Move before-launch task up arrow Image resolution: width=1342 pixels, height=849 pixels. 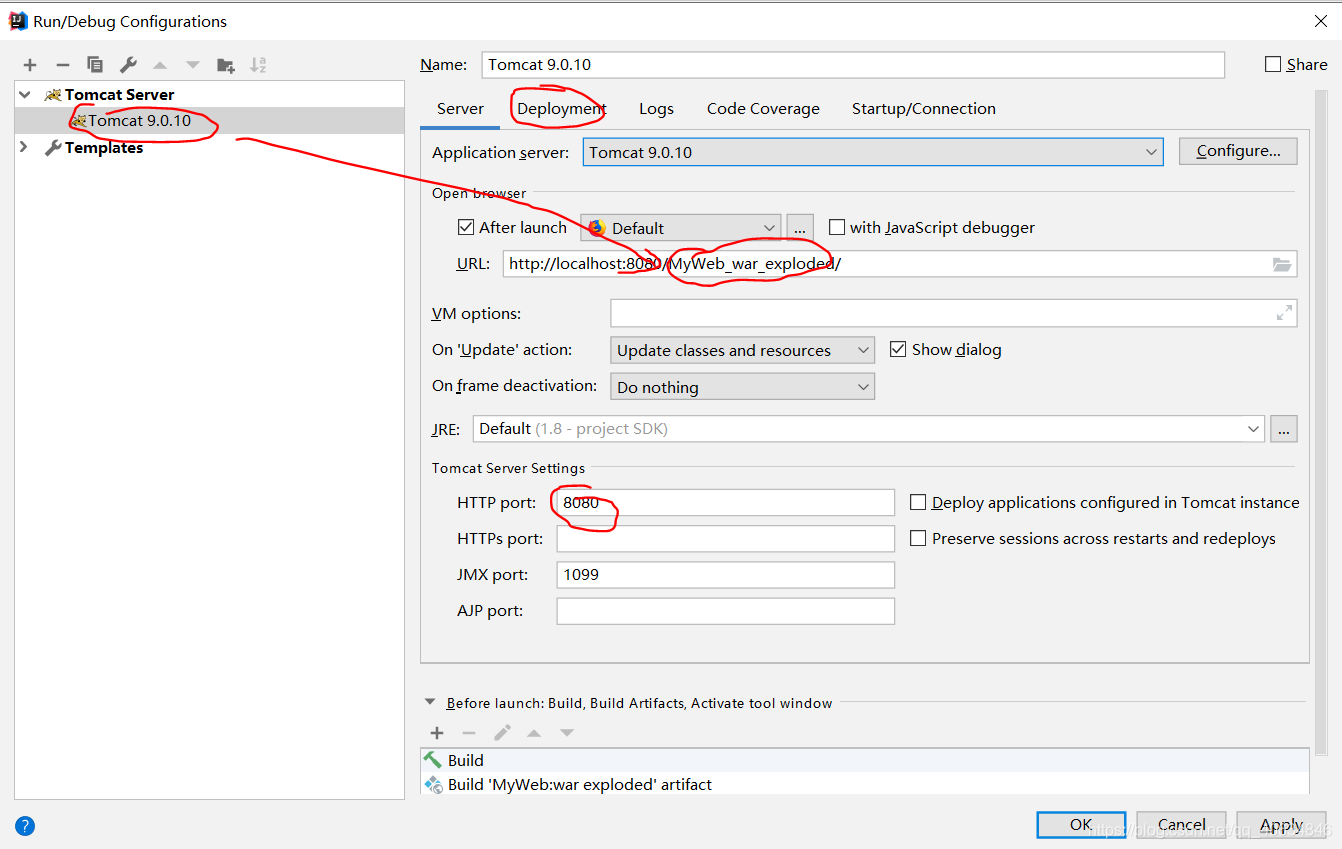click(x=534, y=733)
